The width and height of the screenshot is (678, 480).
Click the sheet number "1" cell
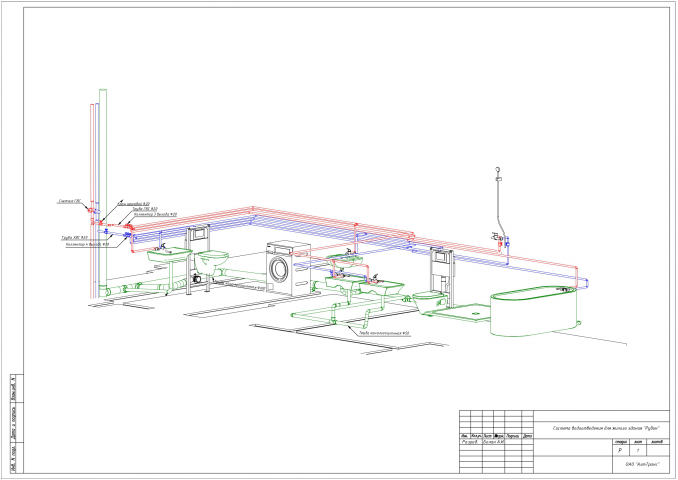638,450
